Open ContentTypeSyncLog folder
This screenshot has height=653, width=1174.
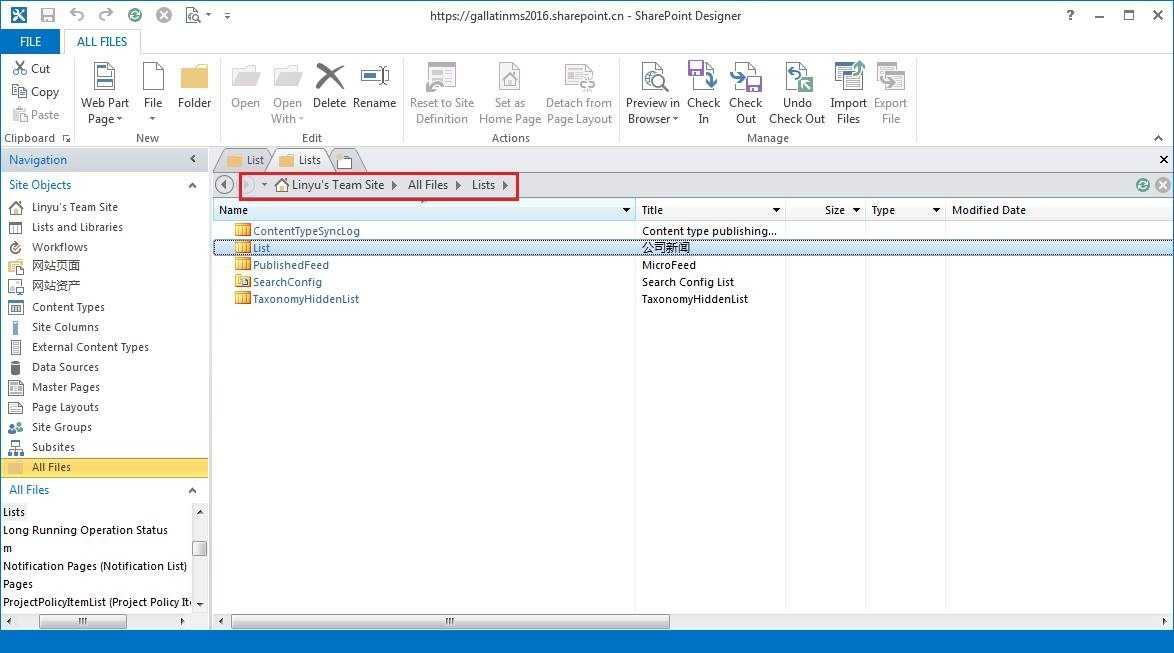point(305,231)
